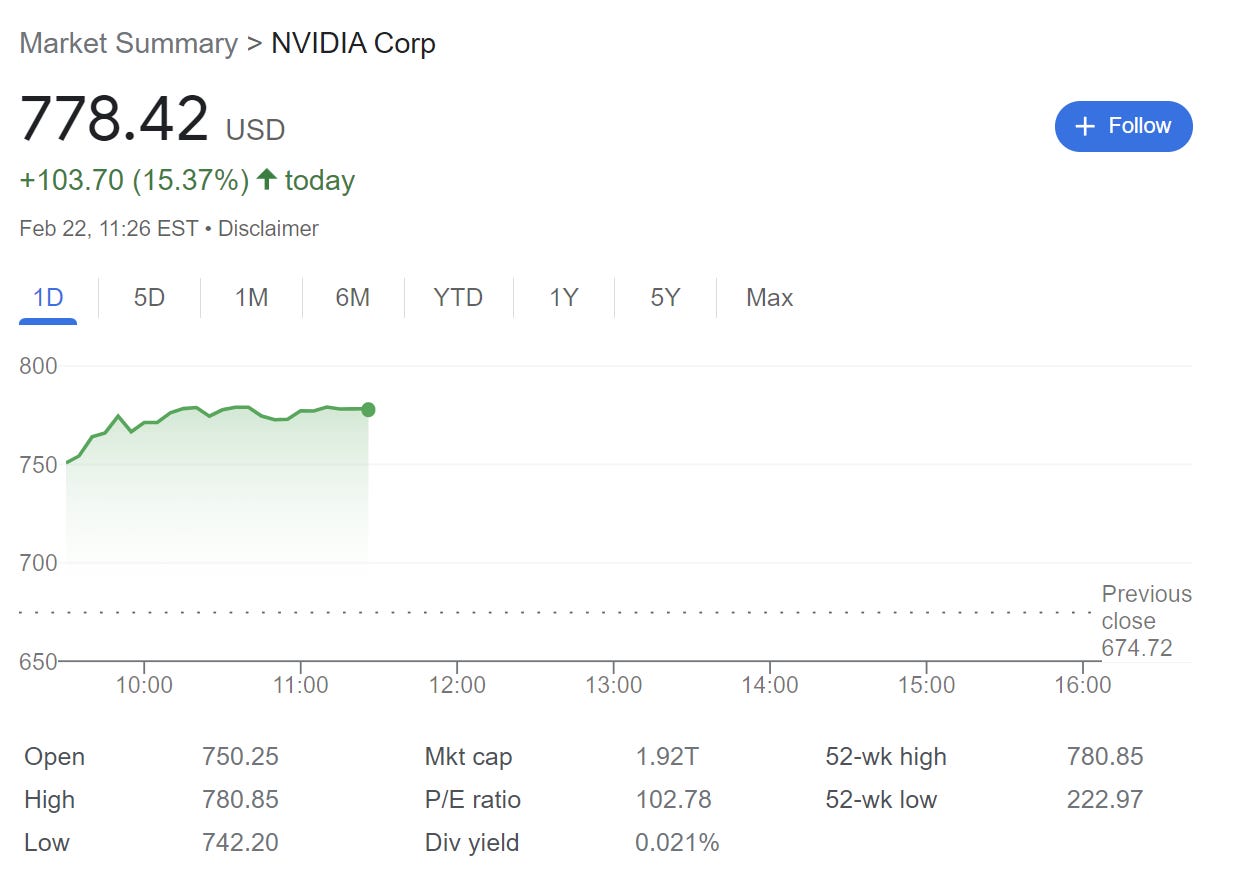Switch to the 5D chart tab

click(149, 297)
